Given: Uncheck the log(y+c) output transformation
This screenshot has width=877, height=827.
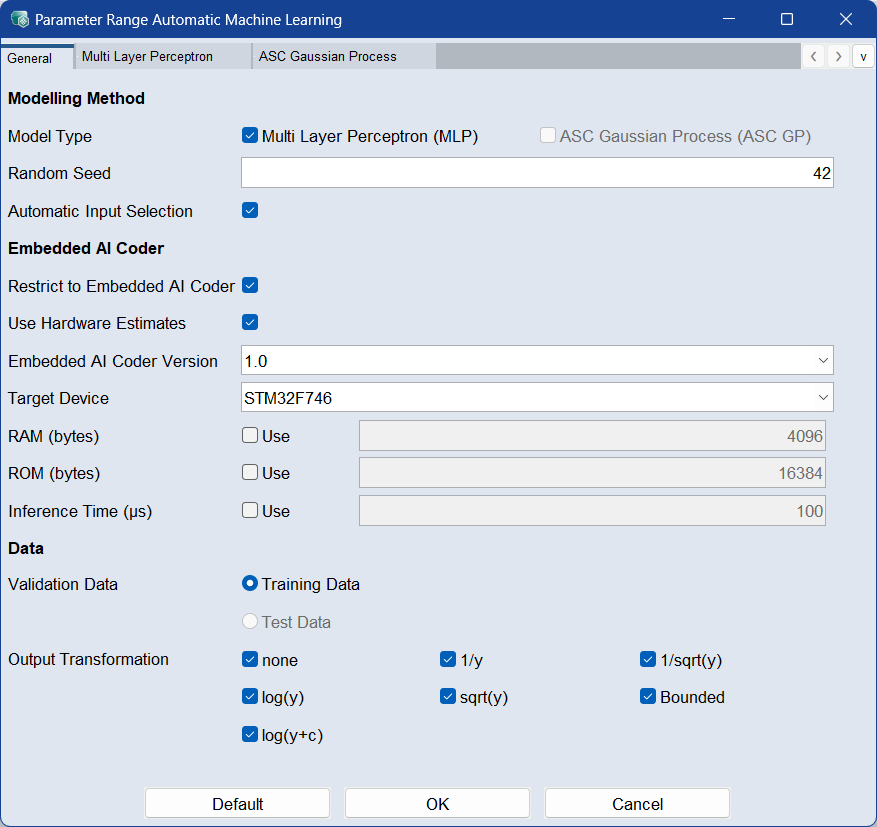Looking at the screenshot, I should click(x=250, y=735).
